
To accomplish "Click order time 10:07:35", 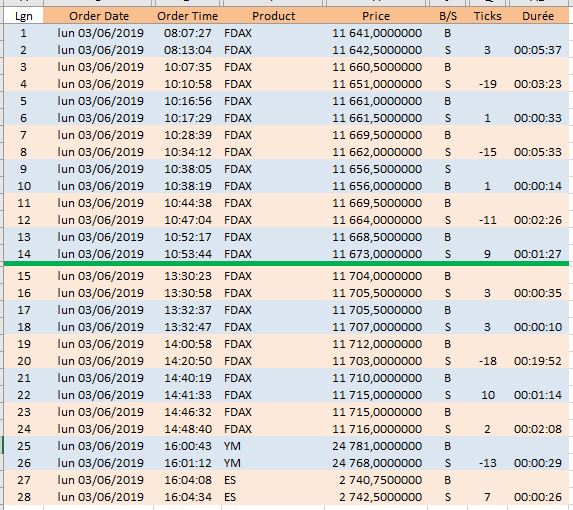I will point(187,67).
